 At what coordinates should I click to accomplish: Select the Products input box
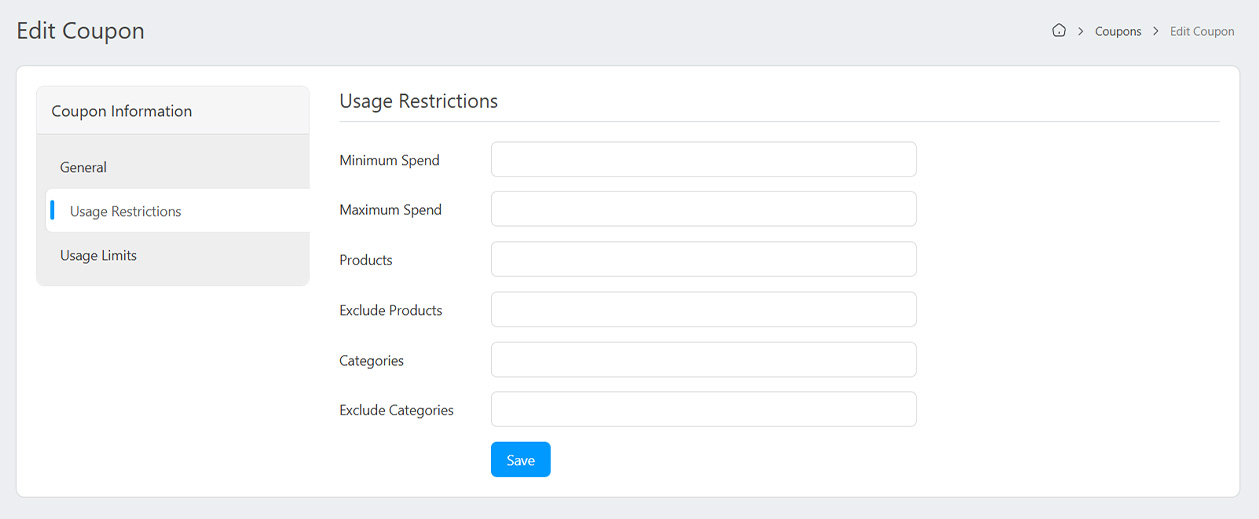[703, 259]
